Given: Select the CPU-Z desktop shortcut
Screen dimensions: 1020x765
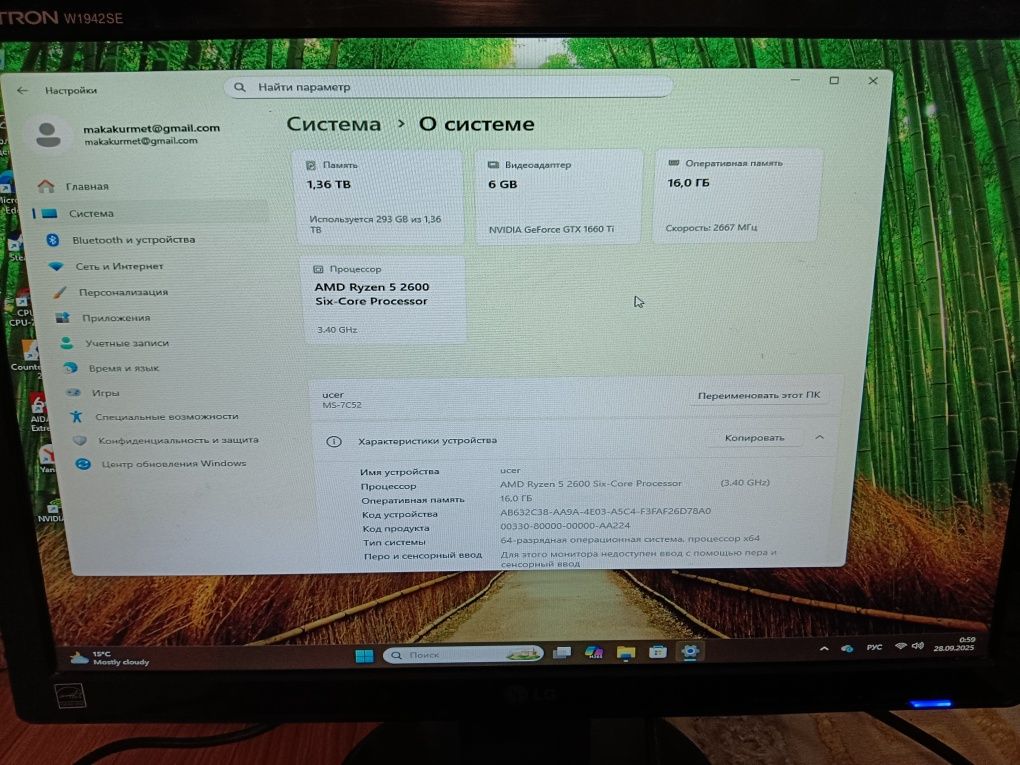Looking at the screenshot, I should (x=22, y=309).
